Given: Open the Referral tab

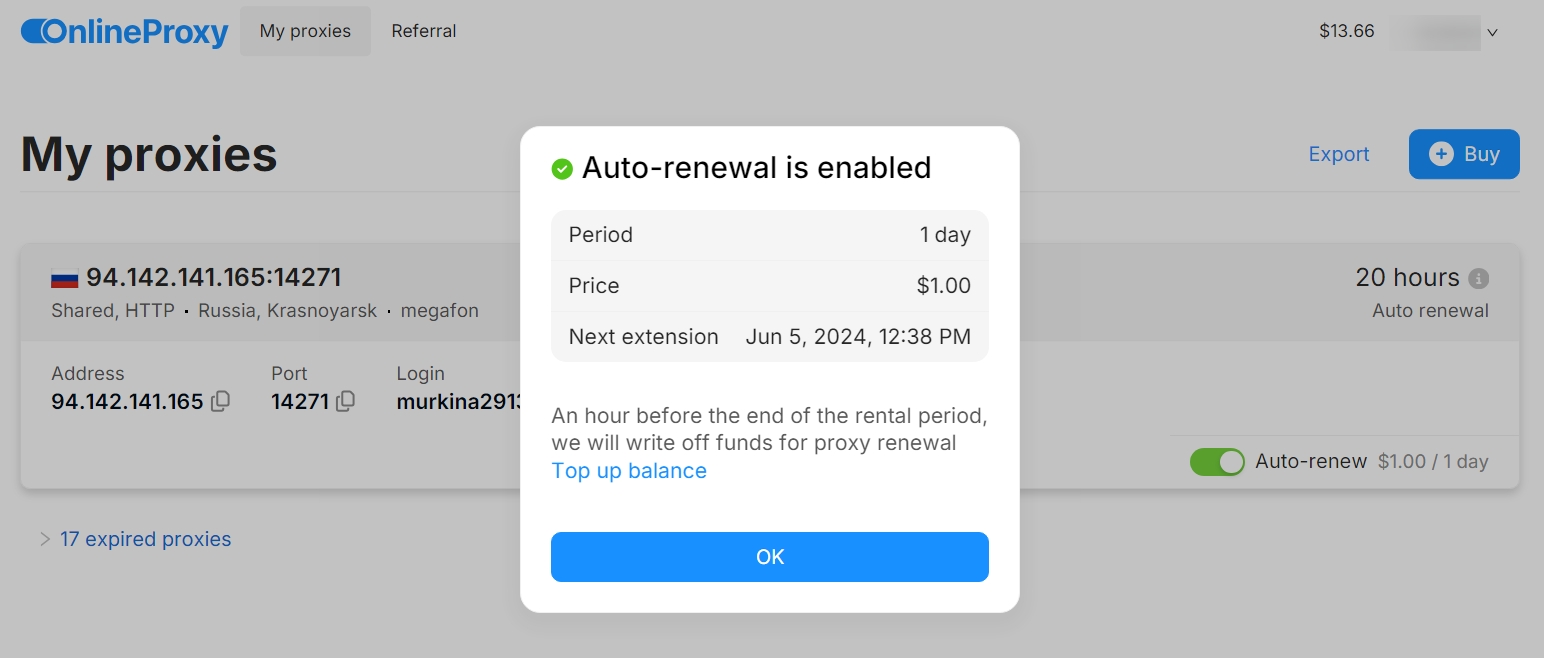Looking at the screenshot, I should 424,31.
